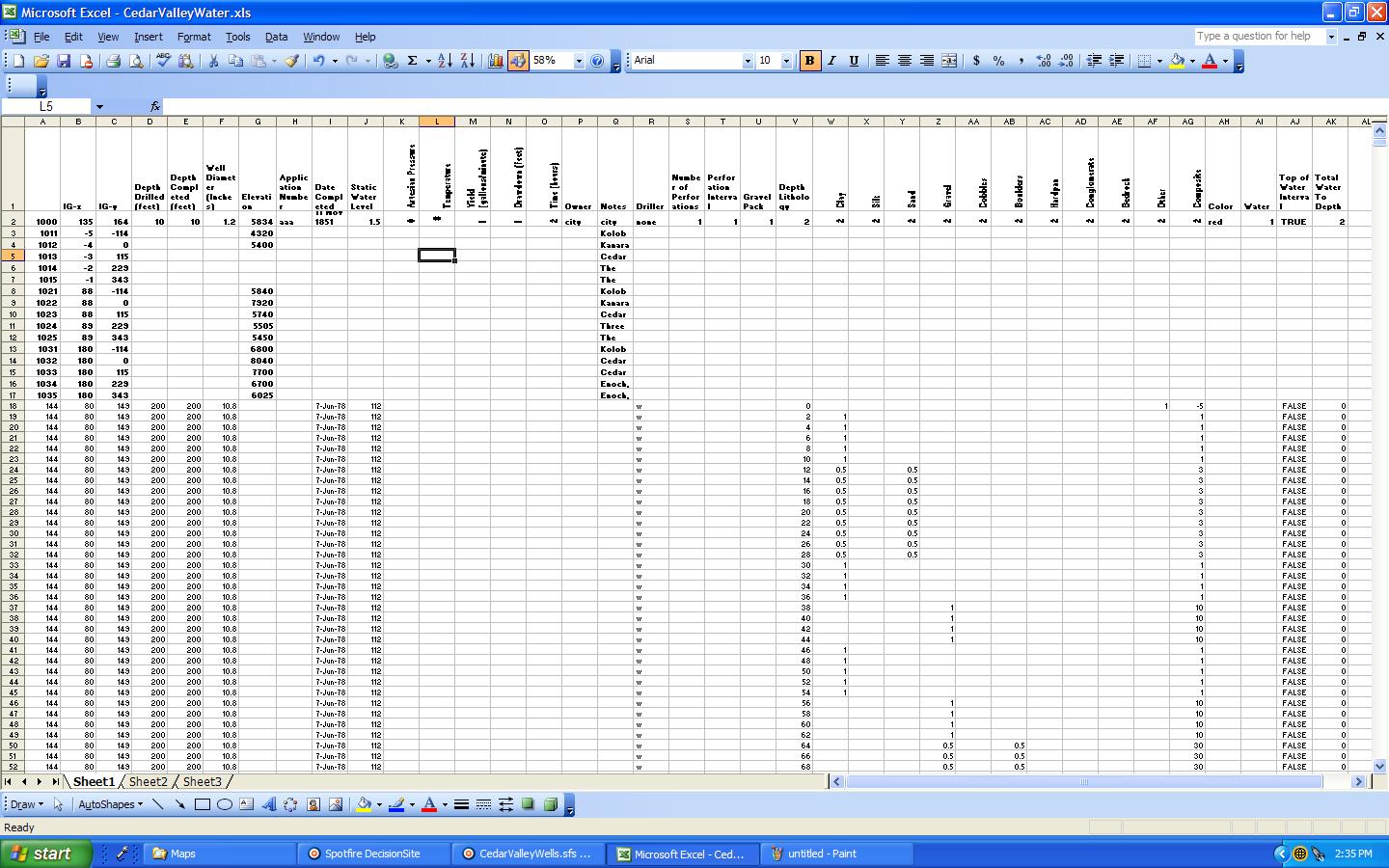Screen dimensions: 1389x868
Task: Pick the Arrow drawing tool
Action: [x=179, y=804]
